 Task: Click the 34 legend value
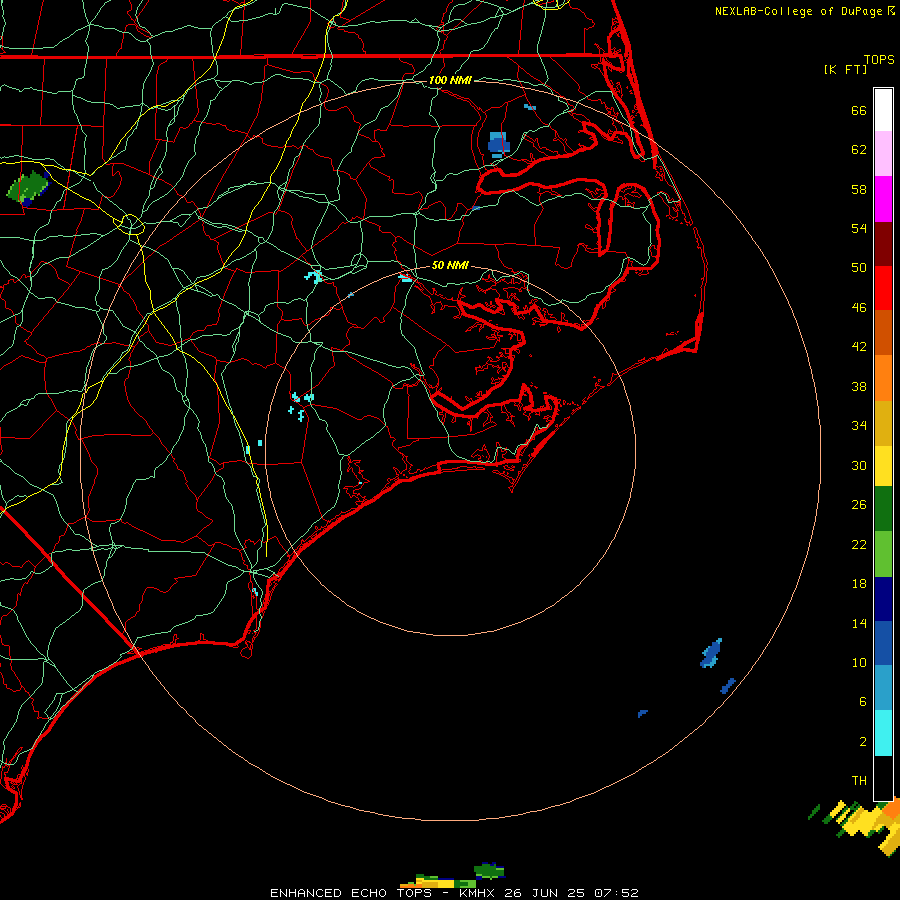click(x=859, y=425)
